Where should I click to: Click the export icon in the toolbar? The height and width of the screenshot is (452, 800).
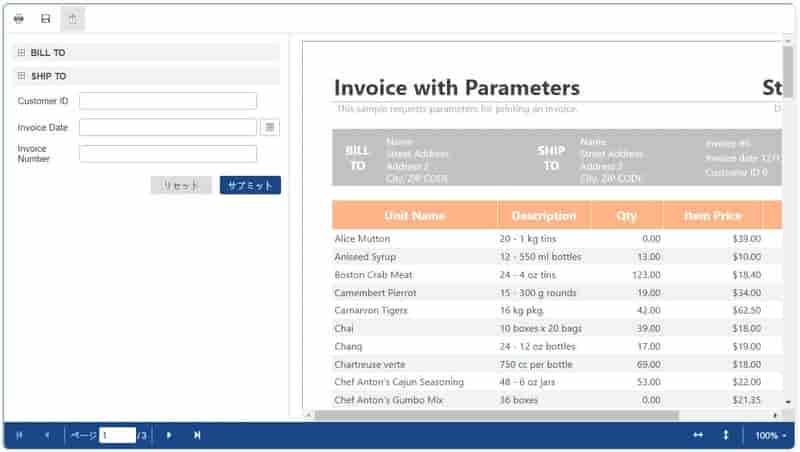coord(72,19)
